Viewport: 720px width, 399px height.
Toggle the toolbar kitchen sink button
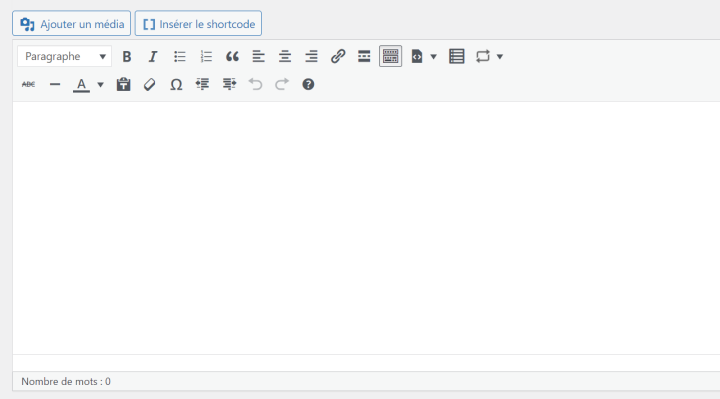[x=390, y=56]
